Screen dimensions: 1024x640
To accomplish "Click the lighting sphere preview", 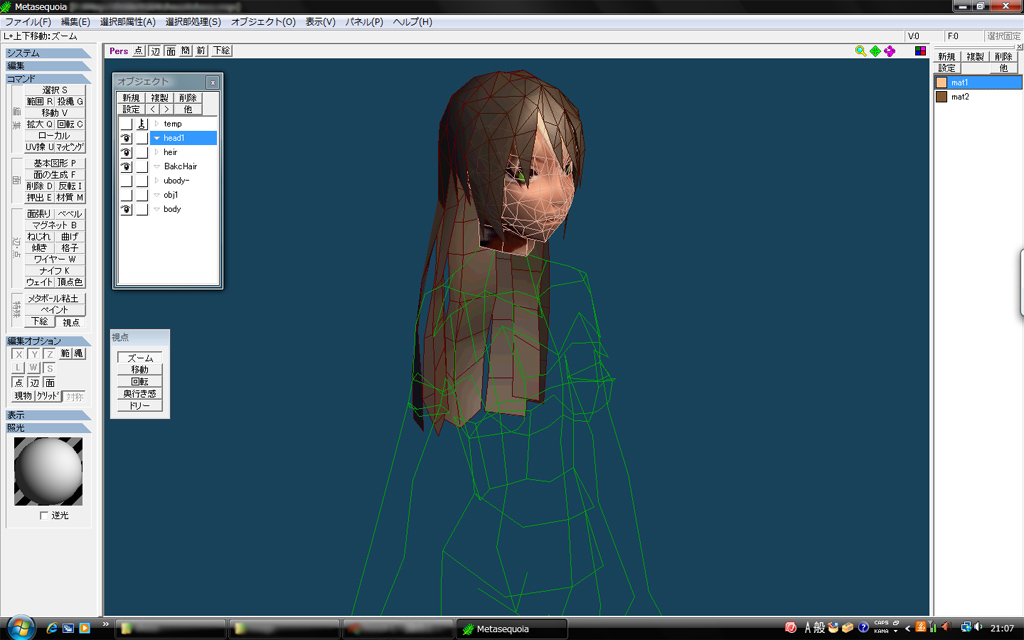I will tap(48, 471).
